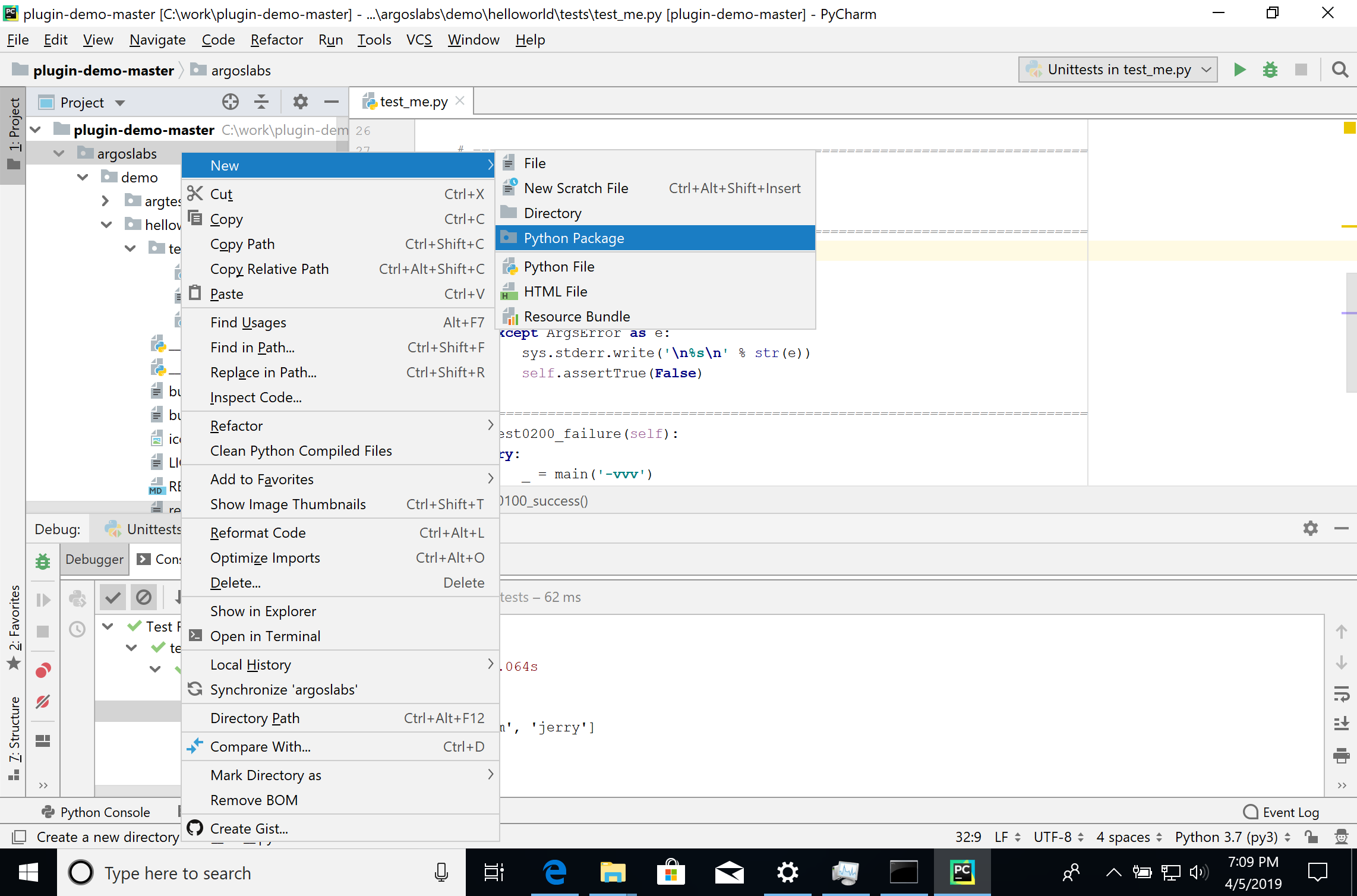Viewport: 1357px width, 896px height.
Task: Open Debug panel settings gear
Action: tap(1311, 528)
